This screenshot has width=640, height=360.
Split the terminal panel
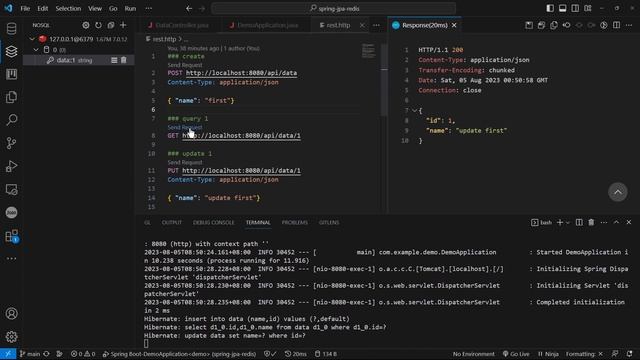579,222
